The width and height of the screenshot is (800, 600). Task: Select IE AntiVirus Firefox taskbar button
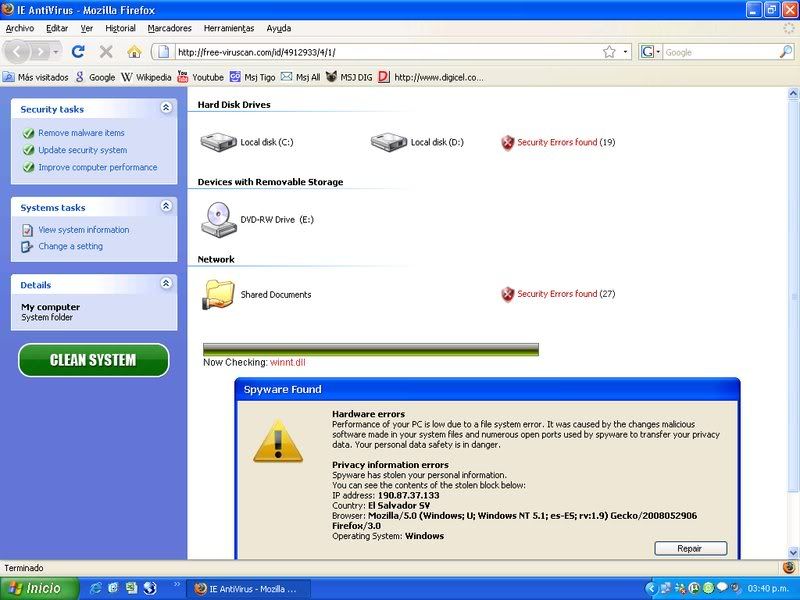coord(248,589)
